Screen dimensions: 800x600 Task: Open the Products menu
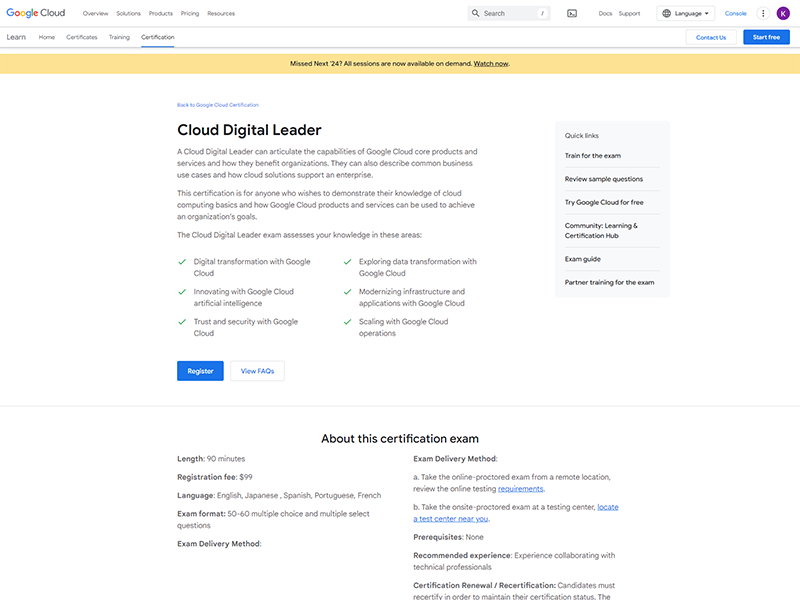point(161,13)
